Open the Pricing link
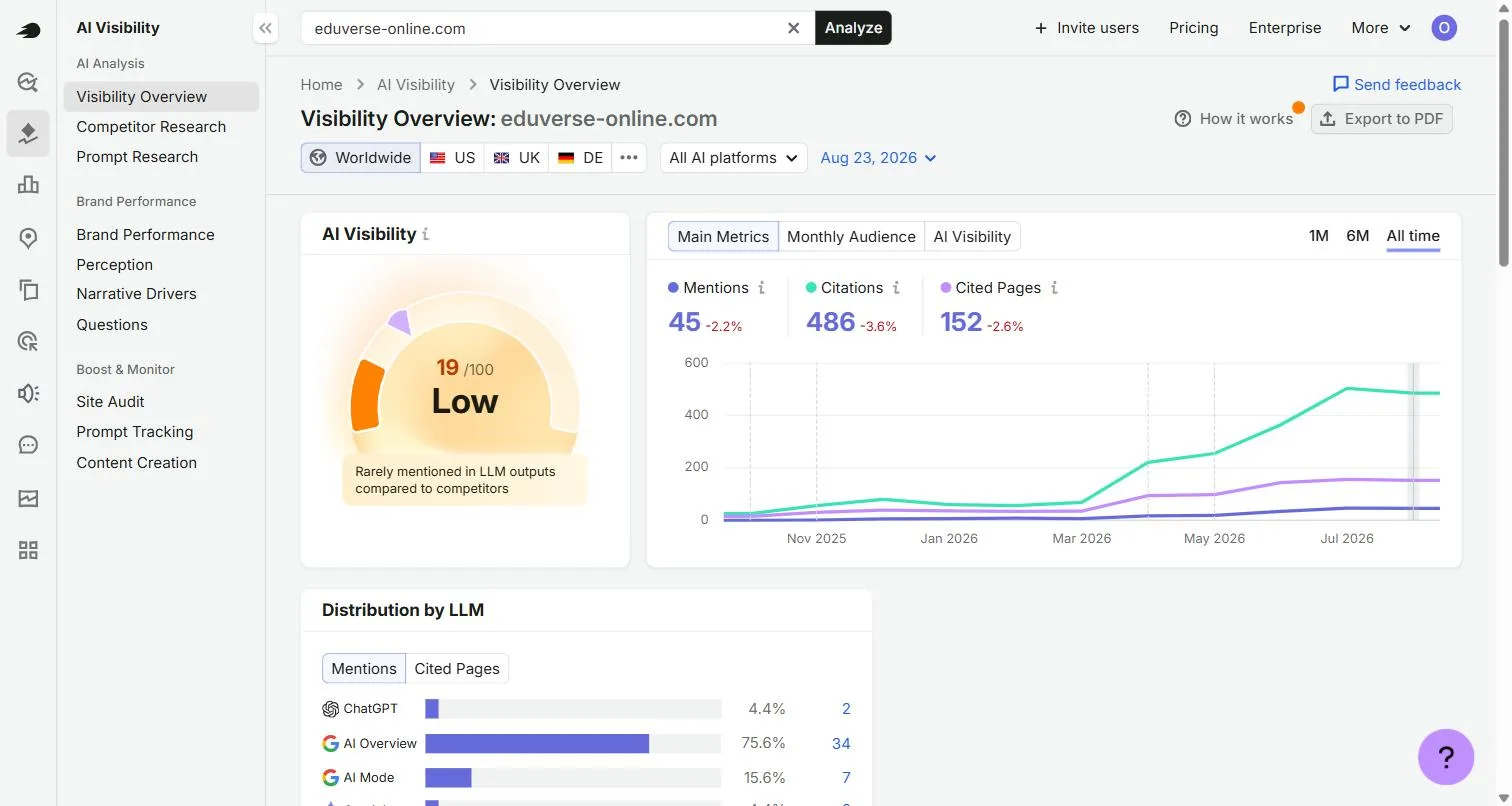This screenshot has width=1512, height=806. pos(1194,28)
